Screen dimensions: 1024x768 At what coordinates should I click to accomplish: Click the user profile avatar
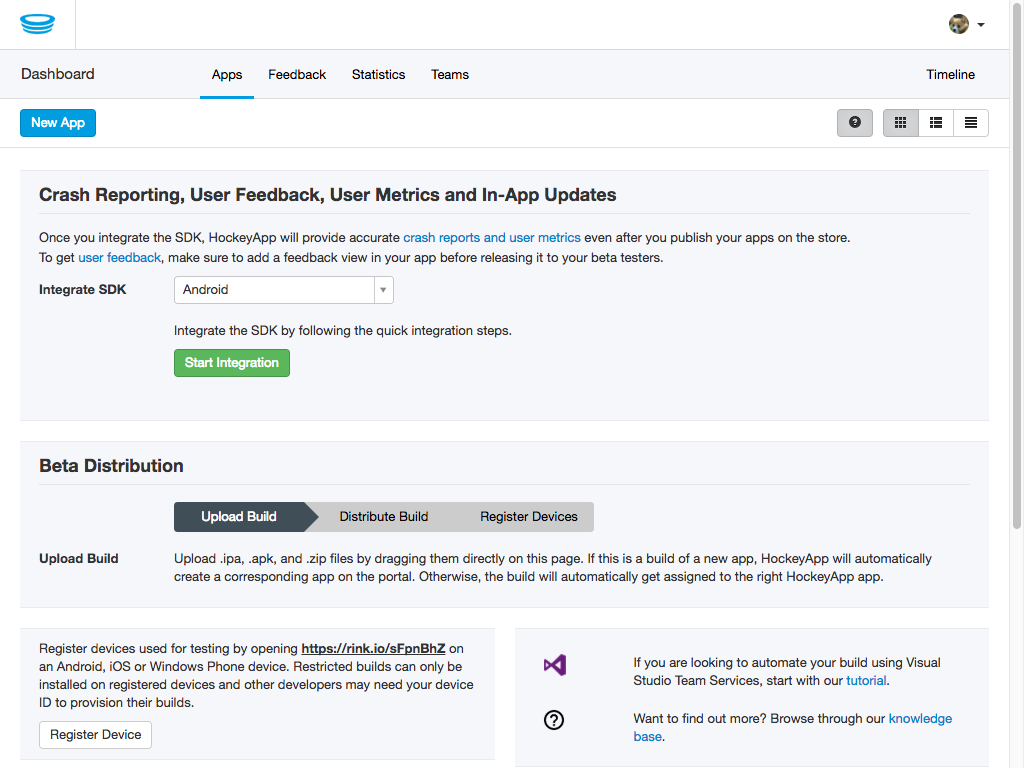[957, 22]
